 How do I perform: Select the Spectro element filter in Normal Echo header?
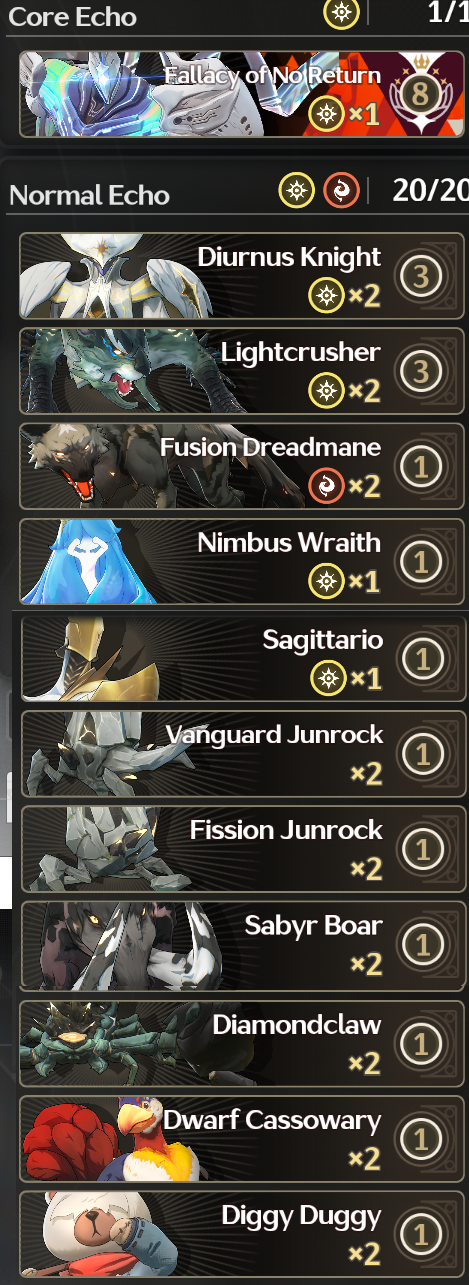pos(296,191)
